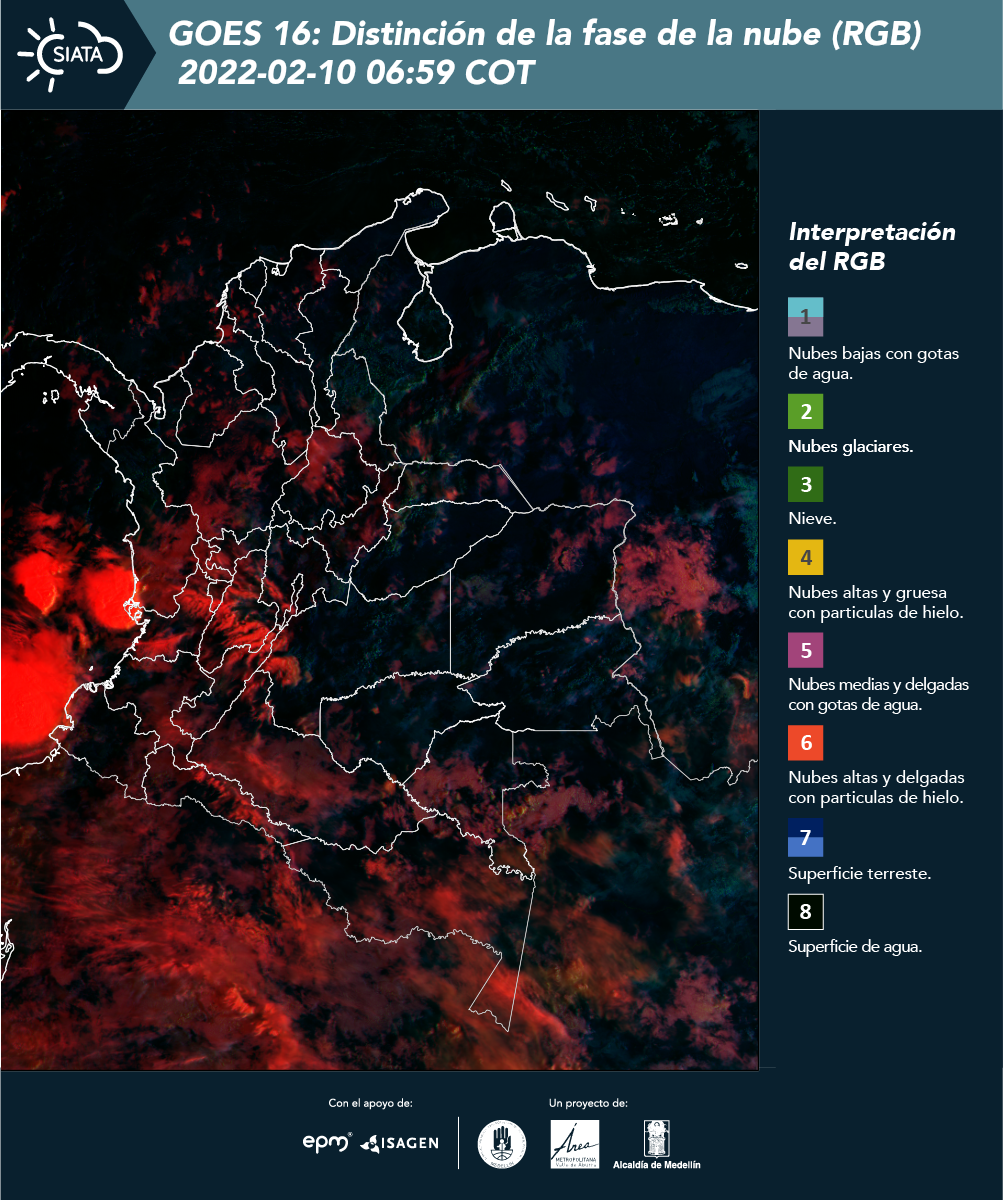Click the Alcaldía de Medellín logo

tap(656, 1144)
